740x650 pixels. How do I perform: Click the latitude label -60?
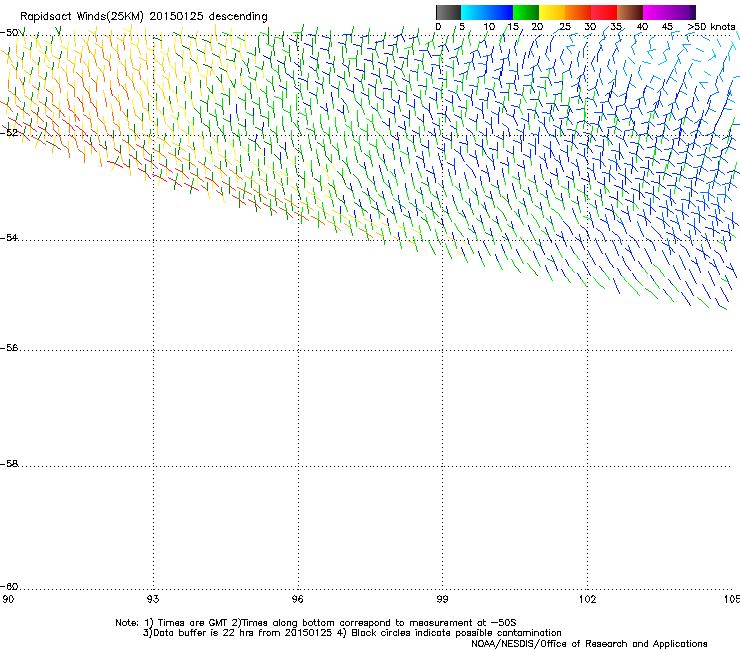[x=9, y=586]
